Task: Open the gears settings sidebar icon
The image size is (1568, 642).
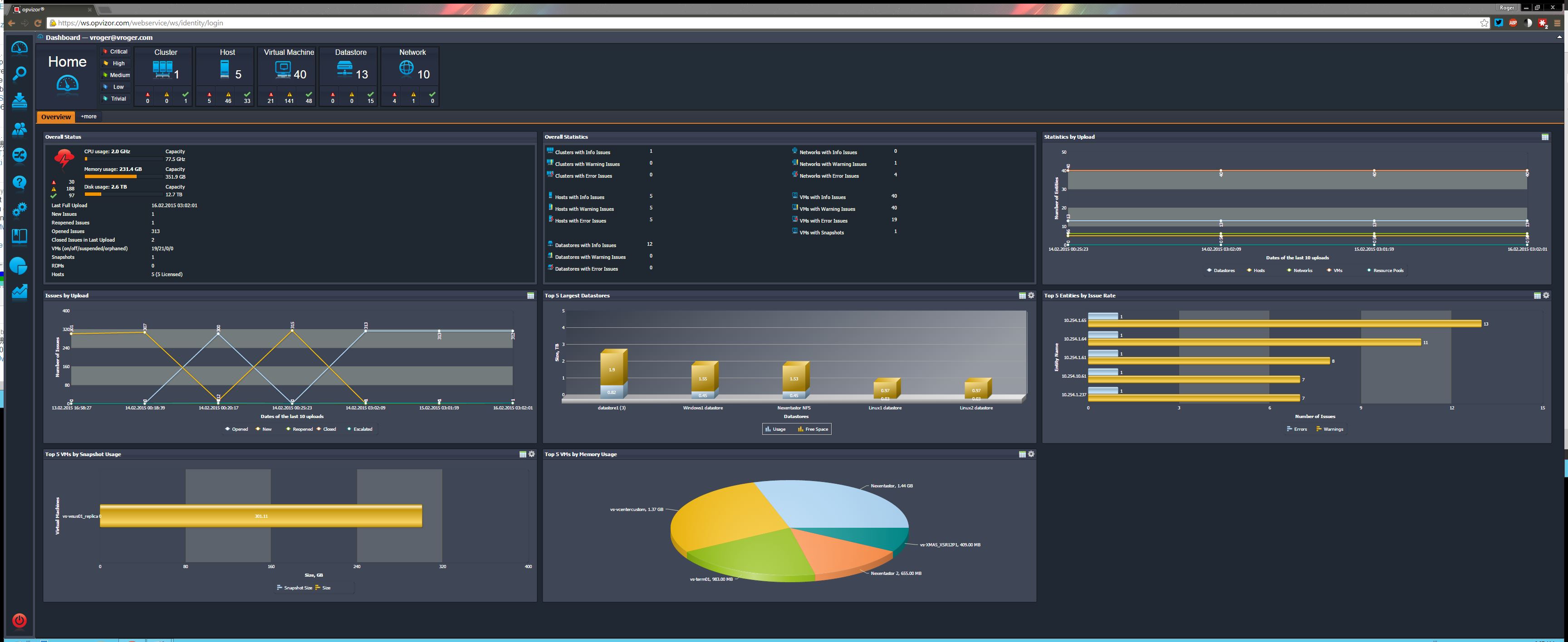Action: [20, 209]
